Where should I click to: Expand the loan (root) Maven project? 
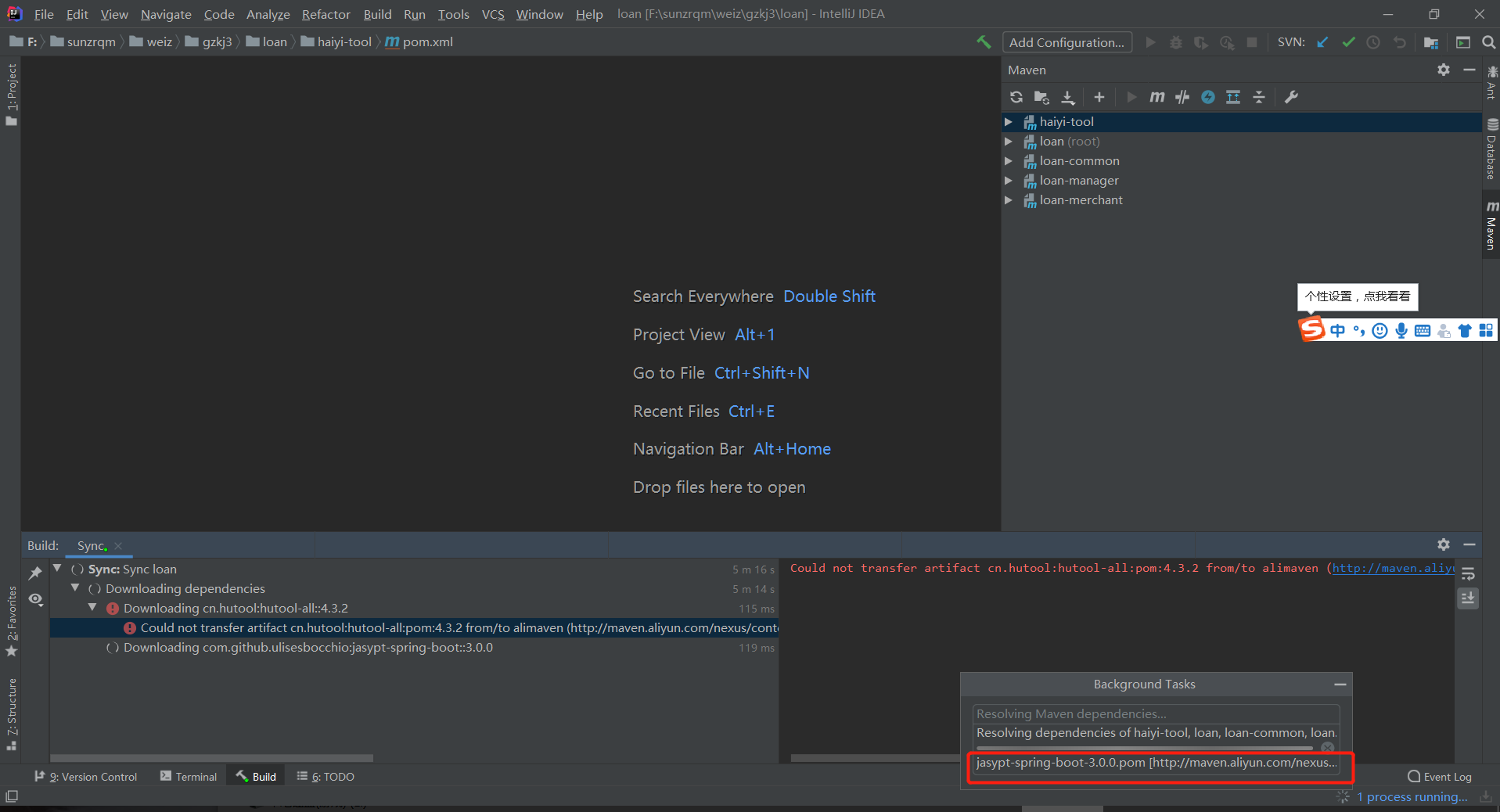(x=1009, y=142)
